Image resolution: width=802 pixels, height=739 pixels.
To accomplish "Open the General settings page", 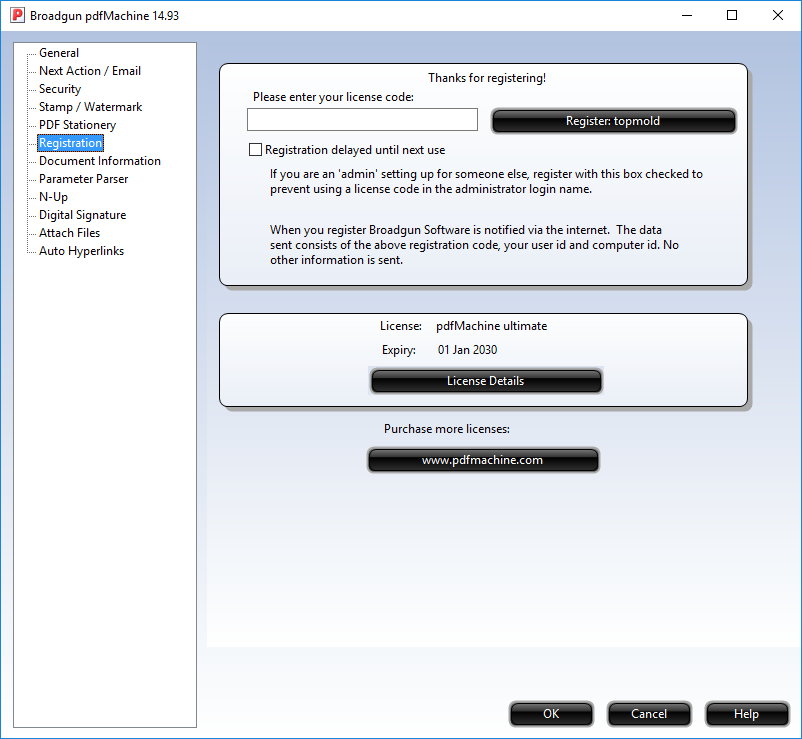I will pos(59,53).
